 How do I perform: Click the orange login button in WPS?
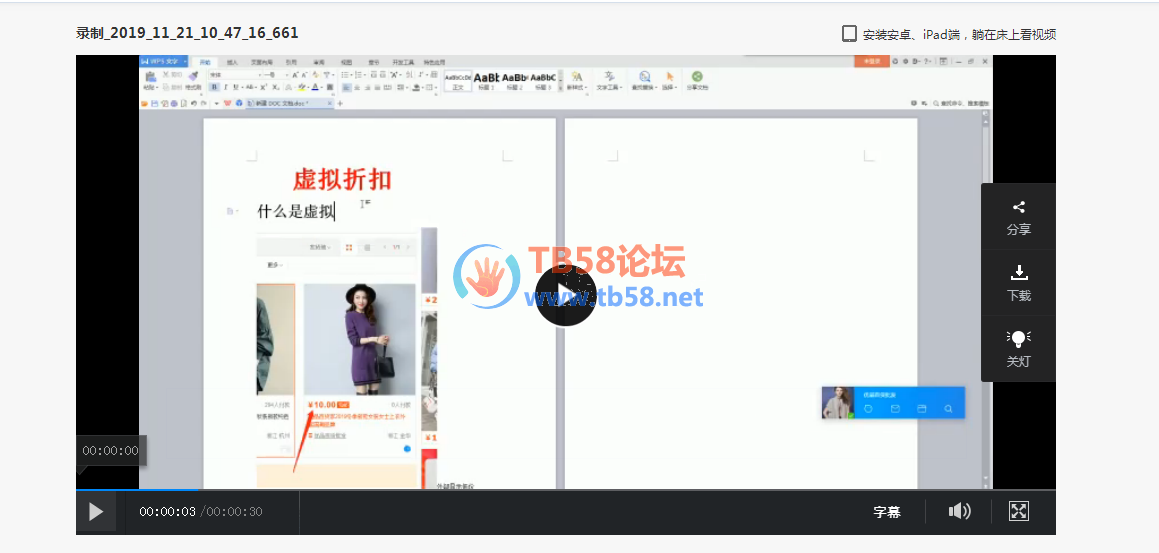[x=872, y=61]
